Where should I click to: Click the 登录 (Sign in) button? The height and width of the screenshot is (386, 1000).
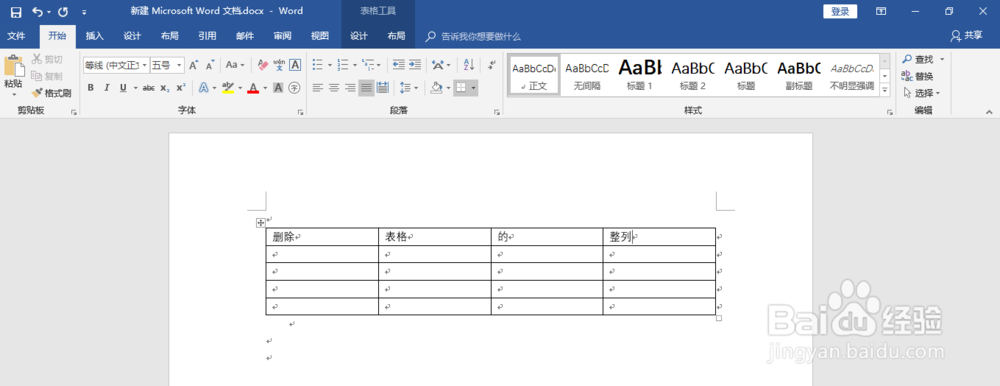840,11
